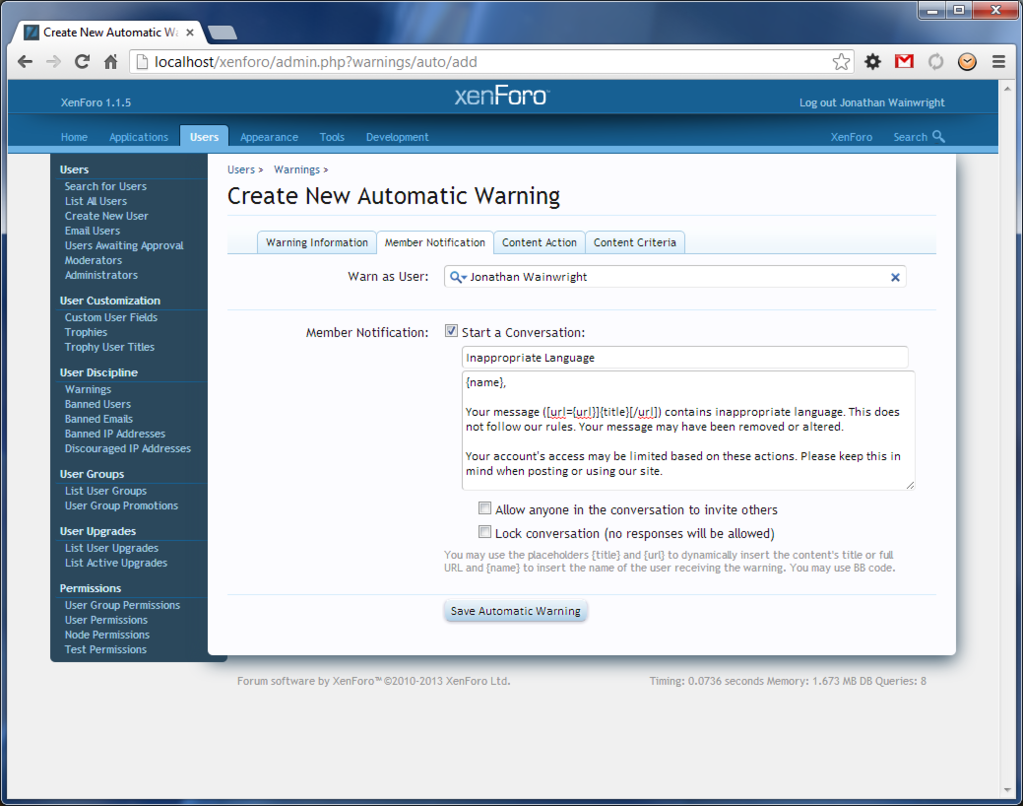
Task: Enable Lock conversation checkbox
Action: 485,533
